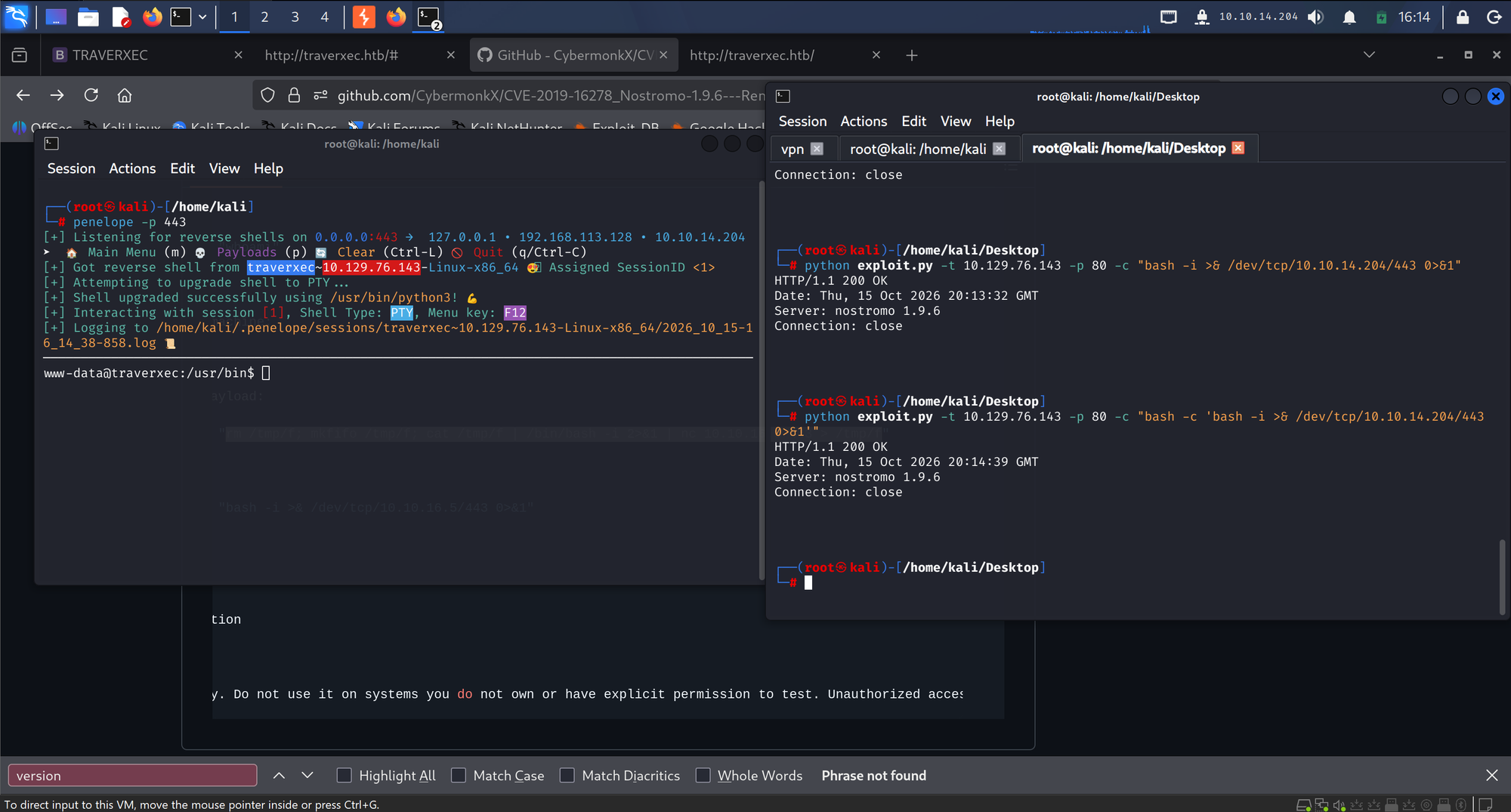Click the log out power icon
Image resolution: width=1511 pixels, height=812 pixels.
click(x=1494, y=17)
